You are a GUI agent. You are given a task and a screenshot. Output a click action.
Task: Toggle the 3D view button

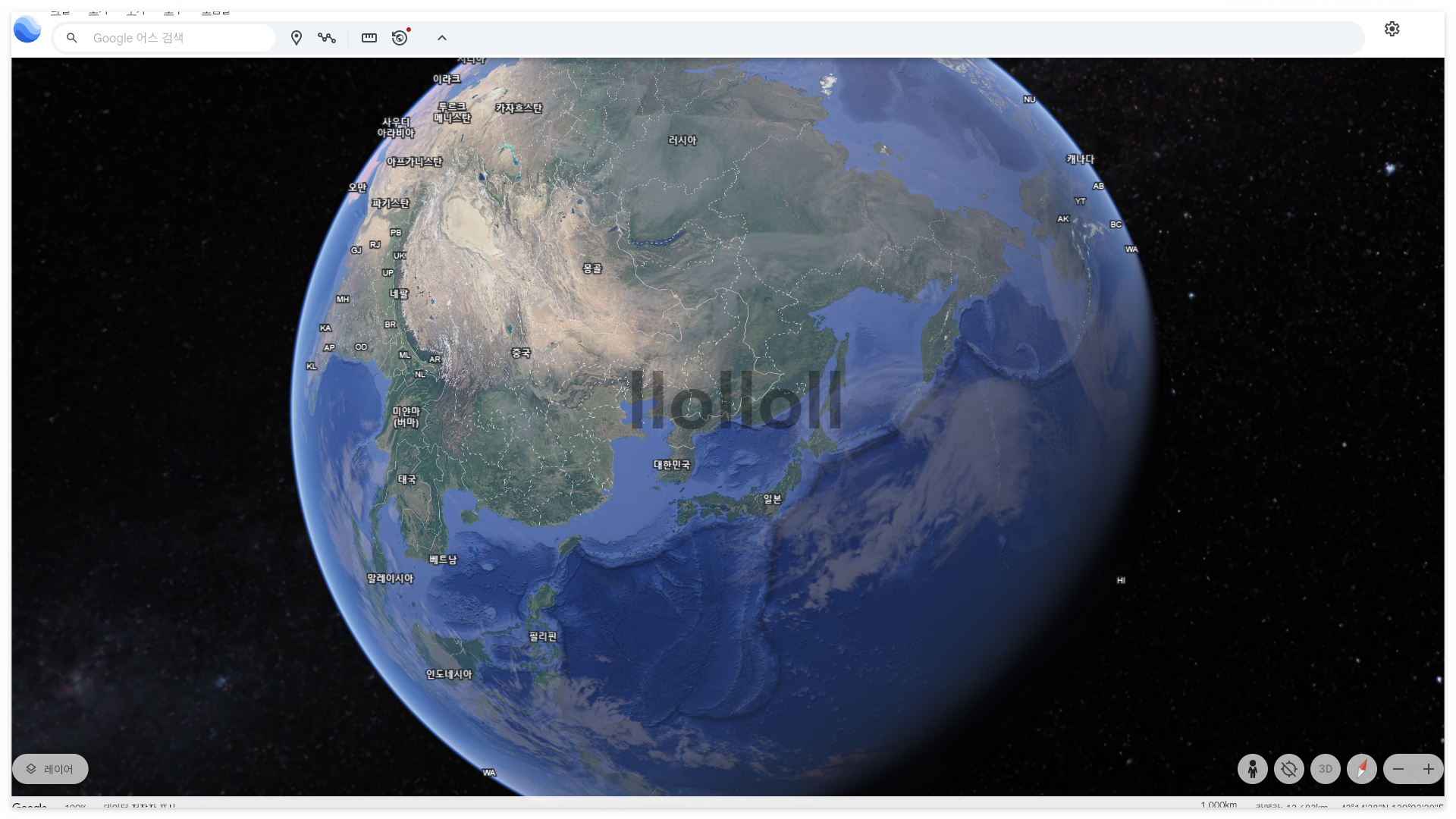1326,769
